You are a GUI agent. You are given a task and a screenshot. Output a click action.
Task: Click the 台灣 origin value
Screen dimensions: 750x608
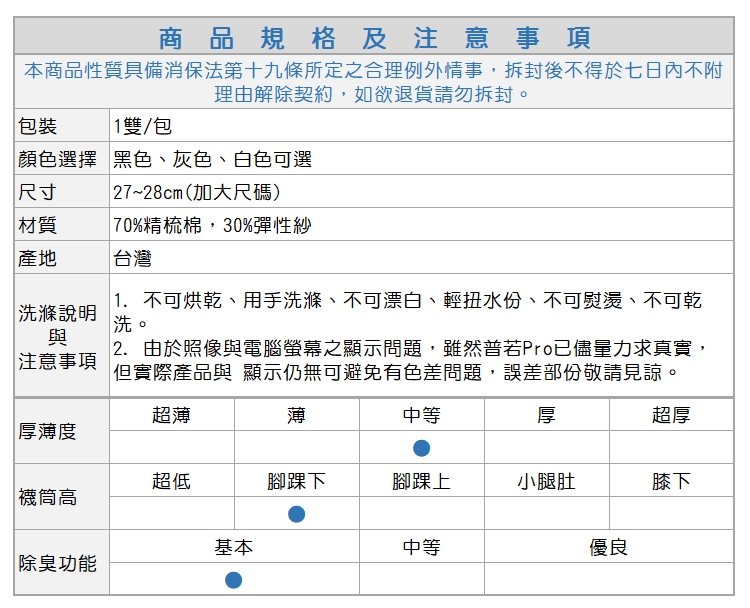[x=133, y=258]
